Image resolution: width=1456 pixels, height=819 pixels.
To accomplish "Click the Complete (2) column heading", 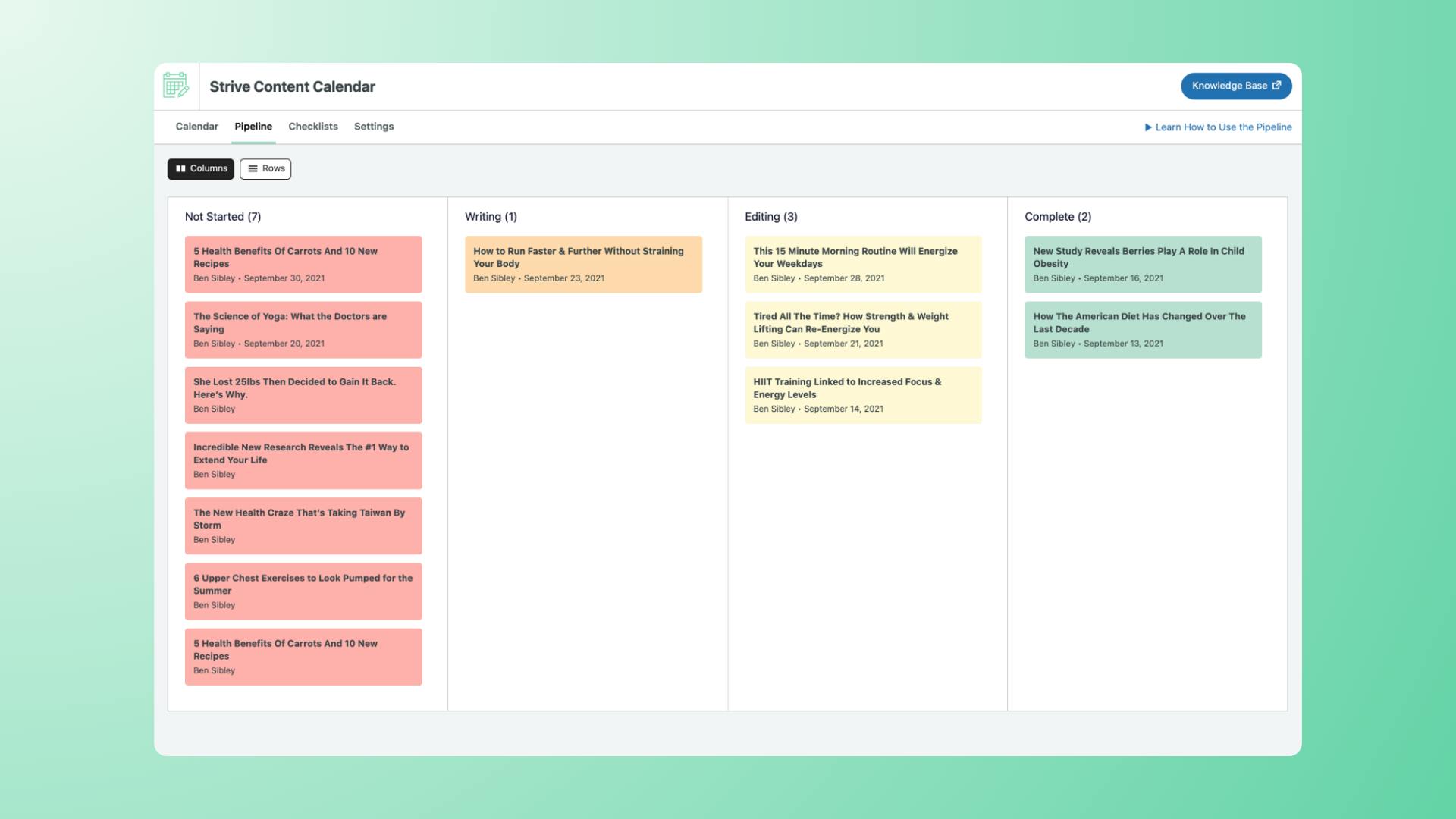I will point(1058,217).
